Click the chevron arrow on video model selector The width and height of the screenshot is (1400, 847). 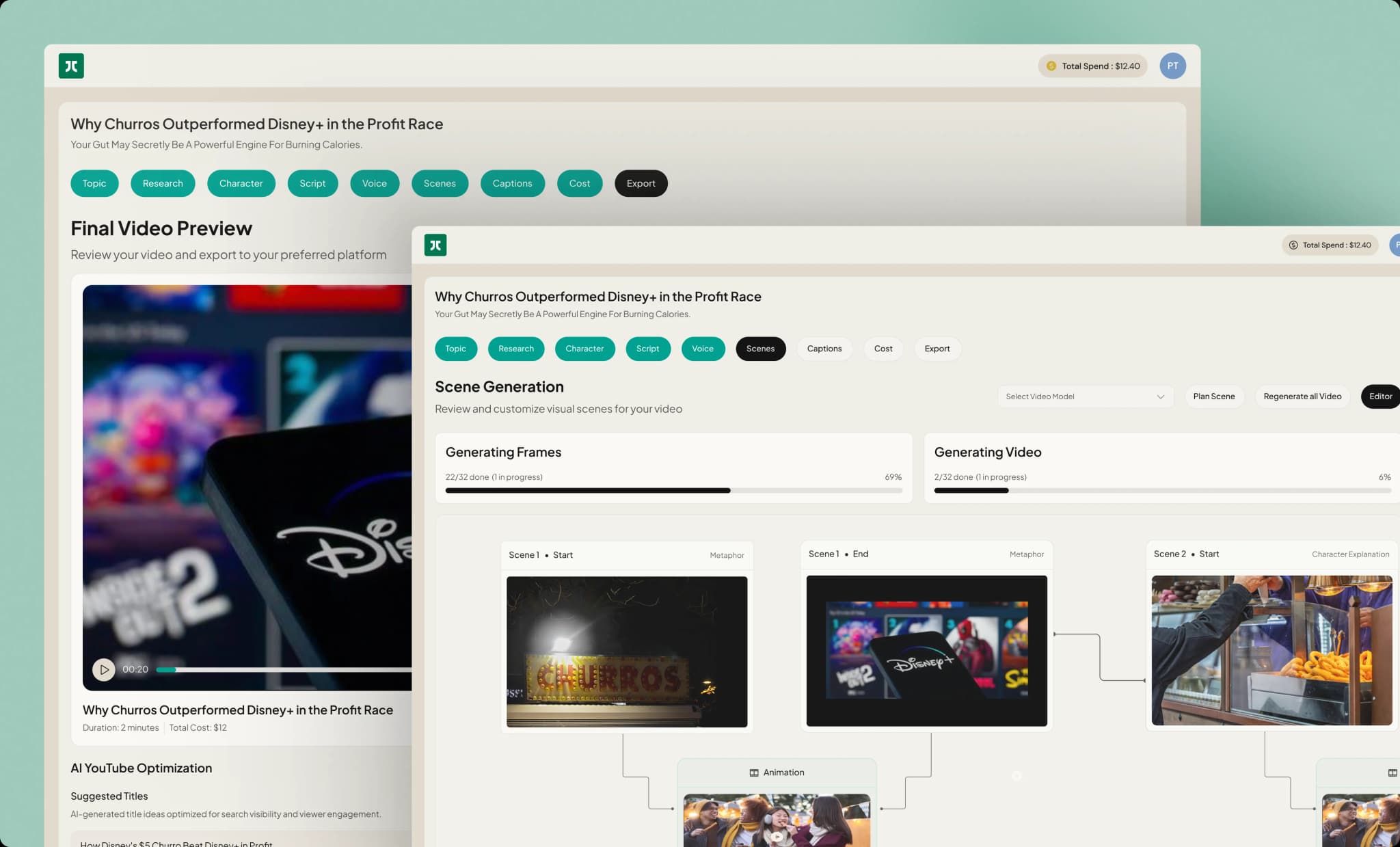(x=1160, y=396)
